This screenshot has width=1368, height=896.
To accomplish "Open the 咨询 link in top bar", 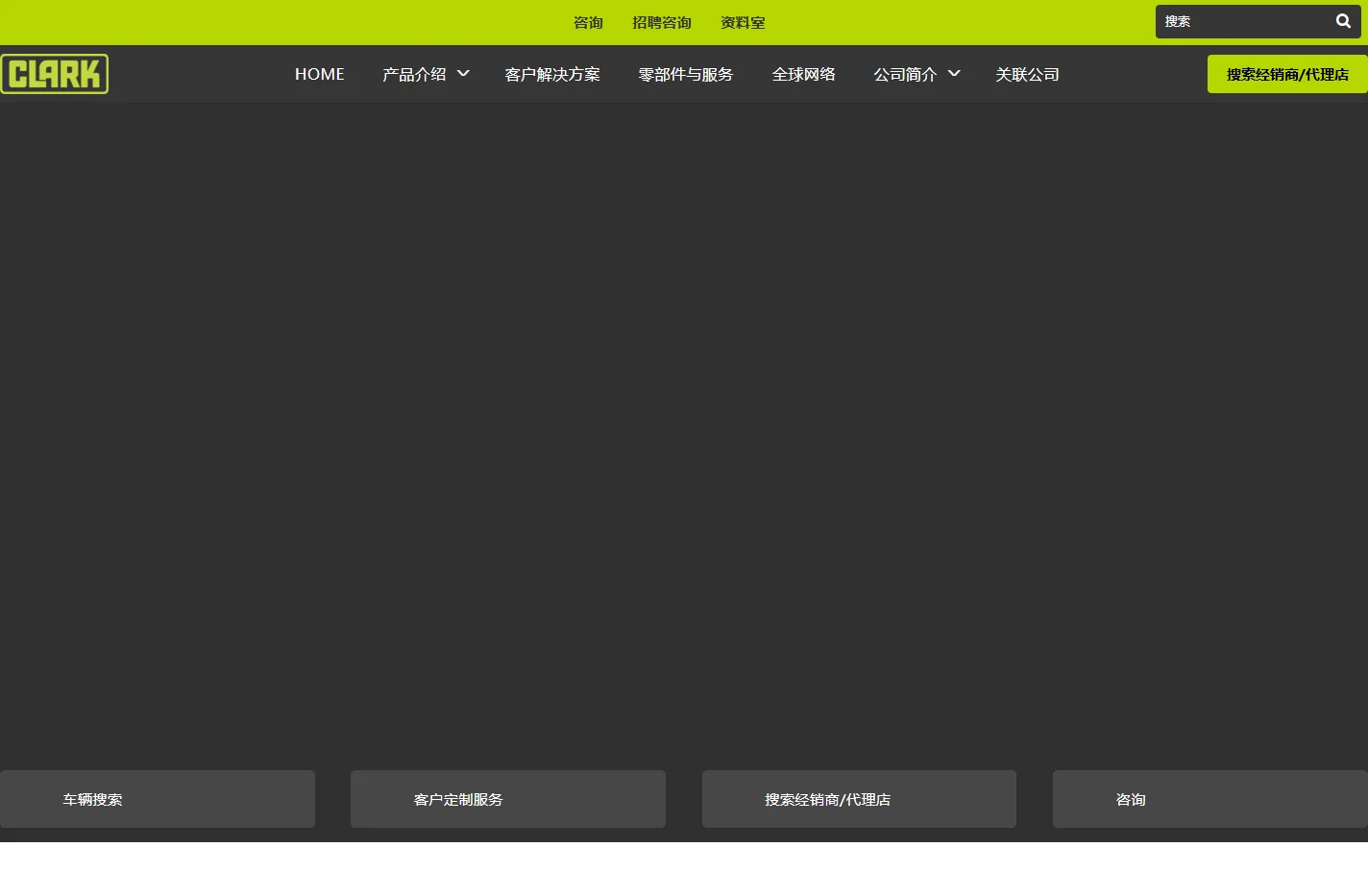I will (588, 22).
